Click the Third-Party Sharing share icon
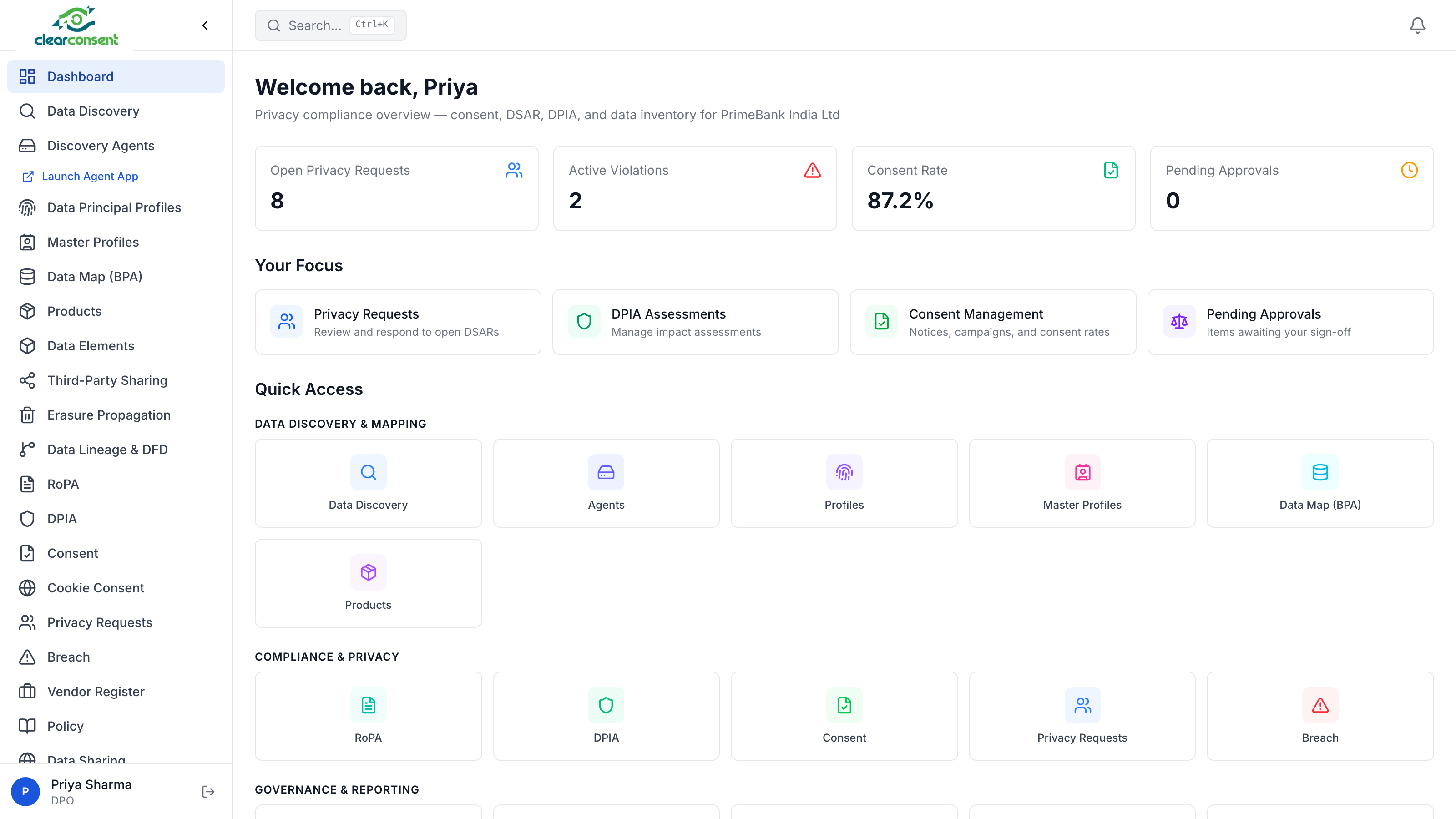This screenshot has height=819, width=1456. (x=27, y=380)
